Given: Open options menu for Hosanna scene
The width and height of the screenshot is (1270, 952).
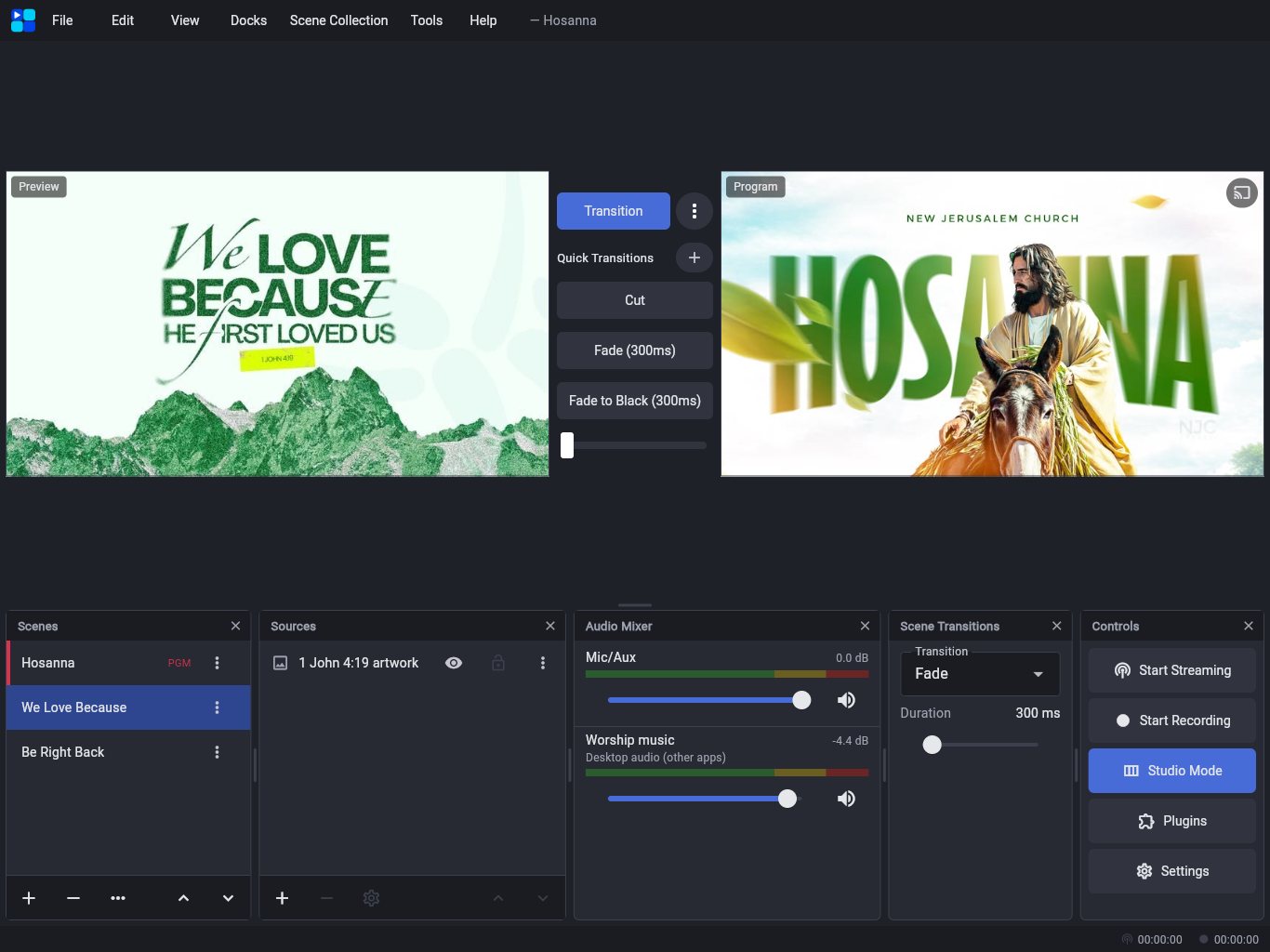Looking at the screenshot, I should pos(218,663).
